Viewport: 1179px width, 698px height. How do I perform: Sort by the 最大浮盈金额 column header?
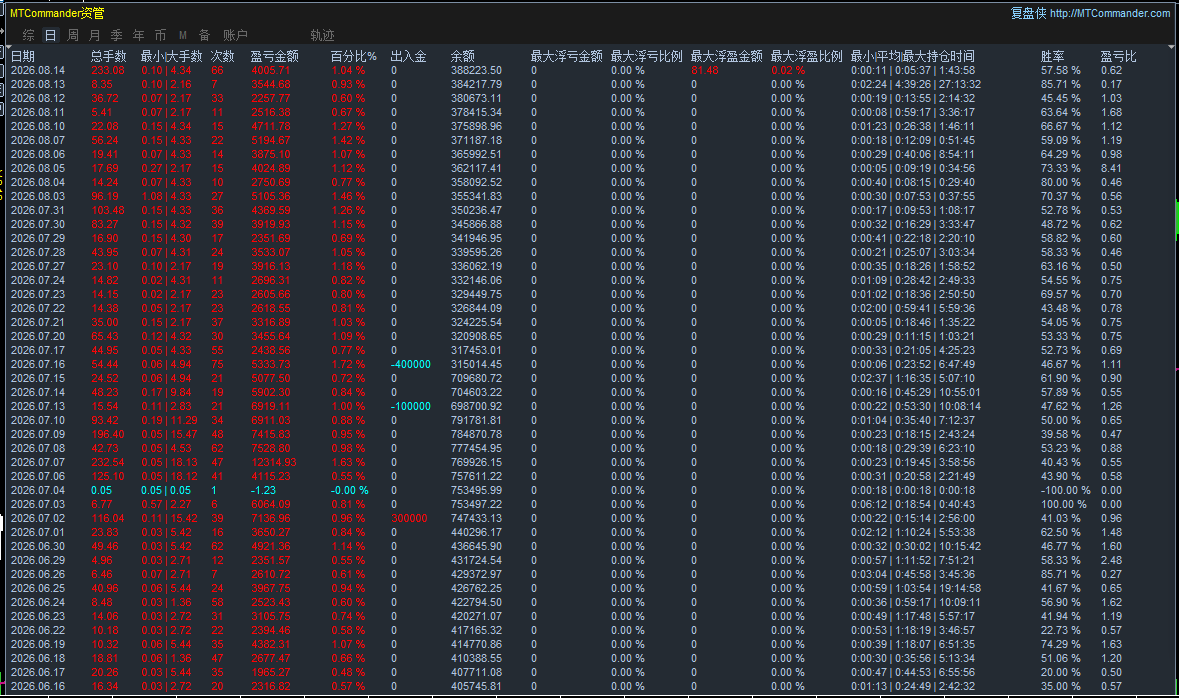point(726,56)
